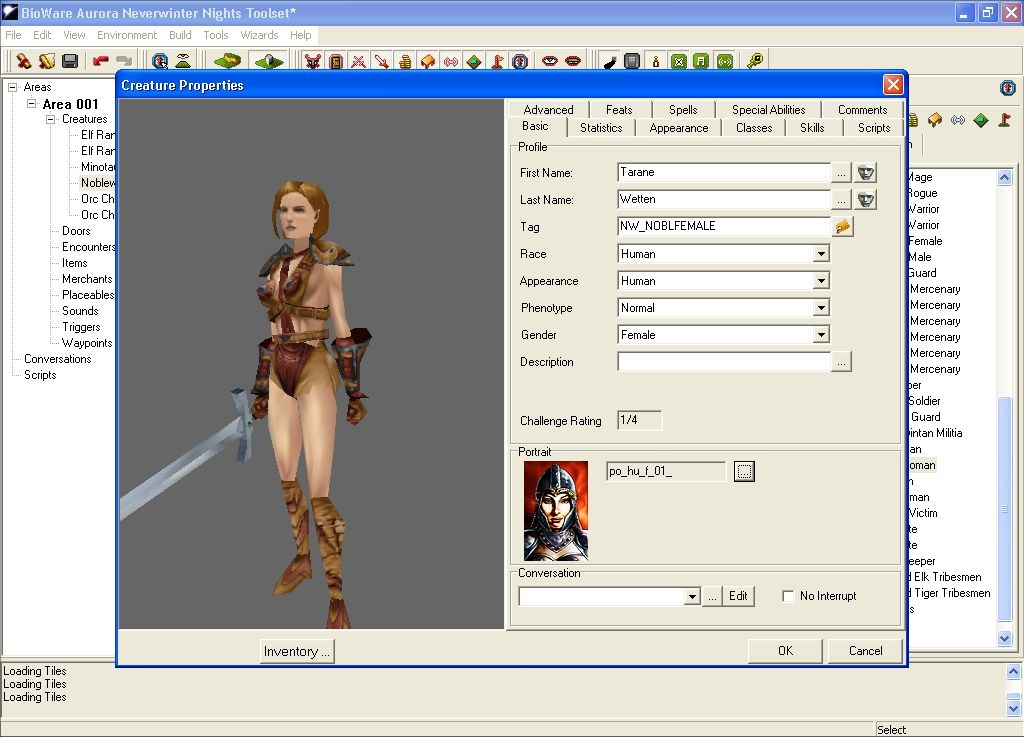
Task: Click the red Undo arrow in toolbar
Action: click(x=100, y=61)
